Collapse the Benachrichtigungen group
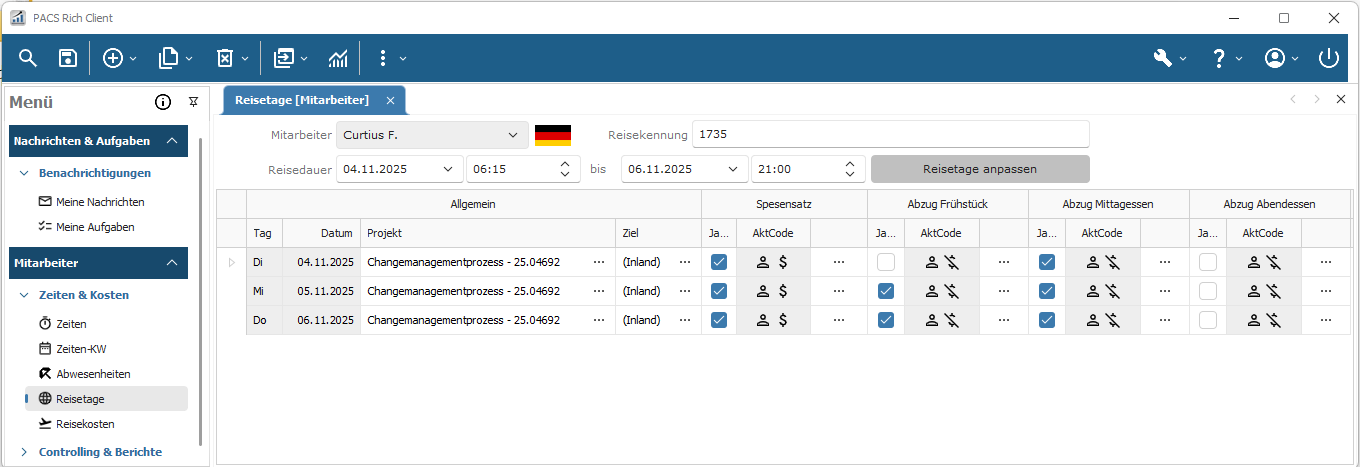Viewport: 1360px width, 467px height. (x=24, y=173)
